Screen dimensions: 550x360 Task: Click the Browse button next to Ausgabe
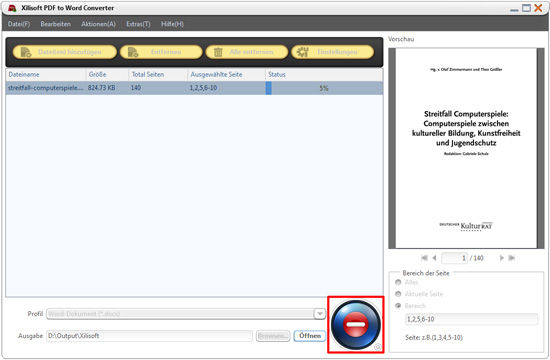273,336
